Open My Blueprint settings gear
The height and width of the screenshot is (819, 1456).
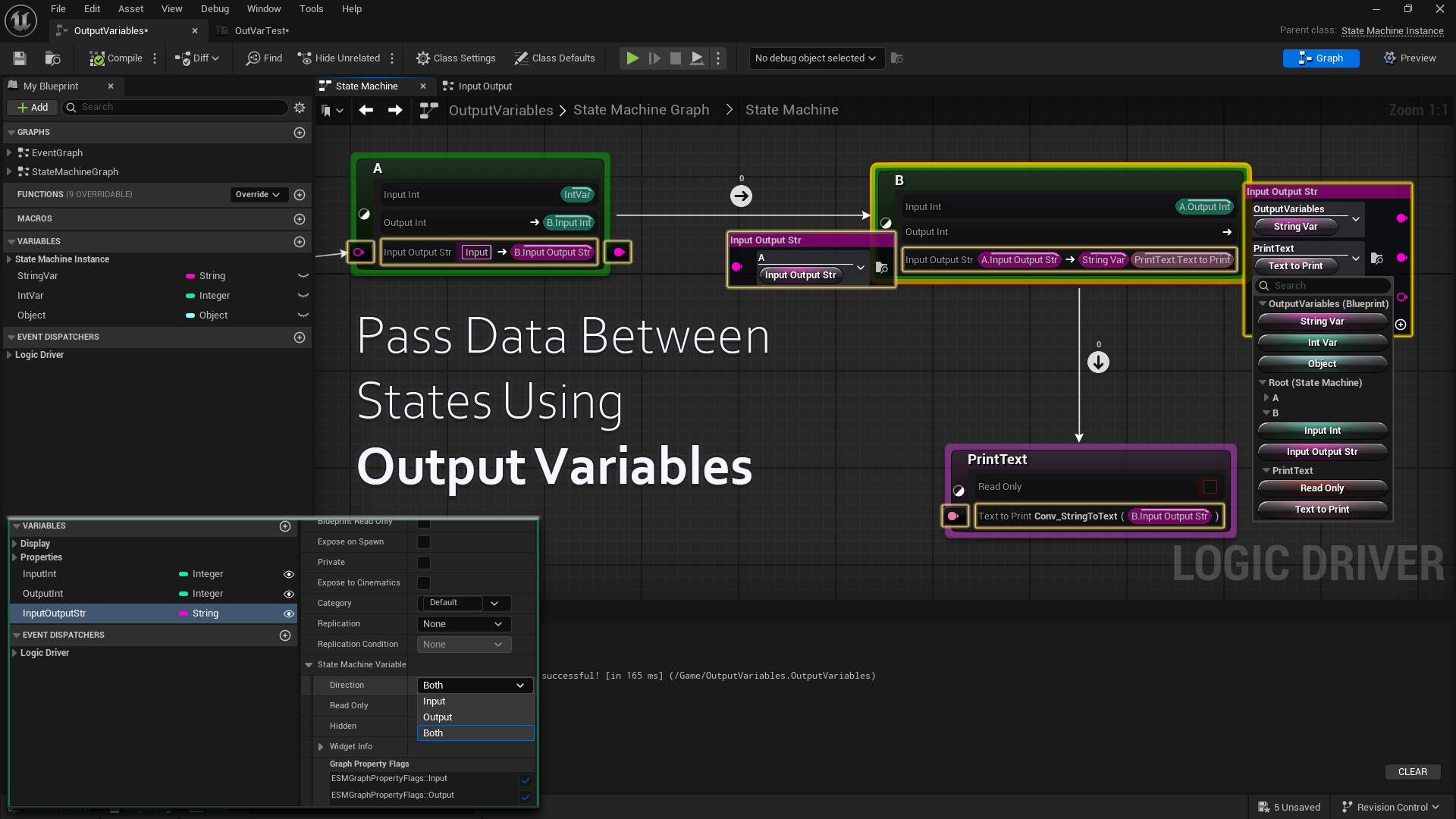tap(300, 108)
